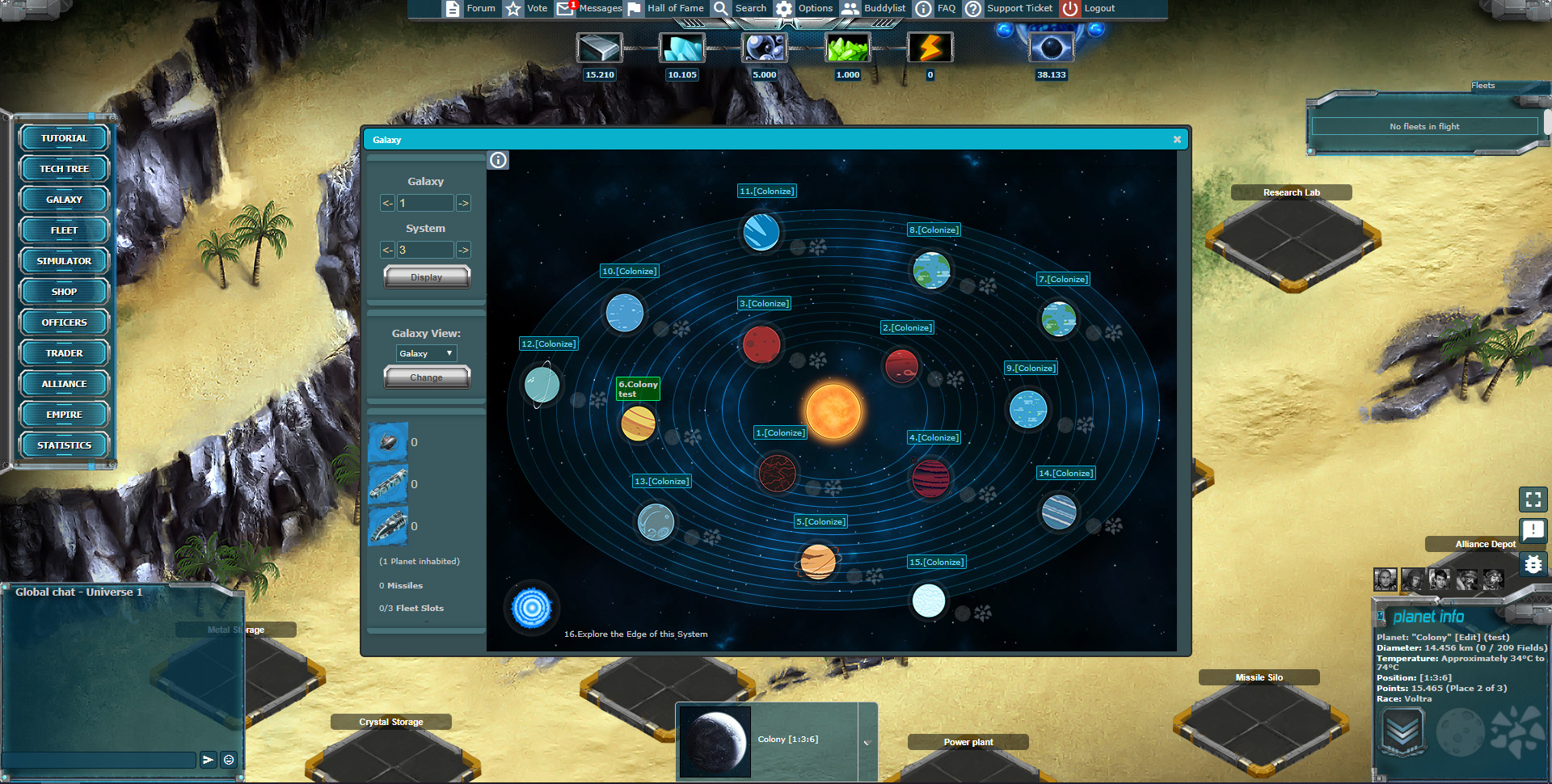Open the Tech Tree menu

pyautogui.click(x=64, y=169)
